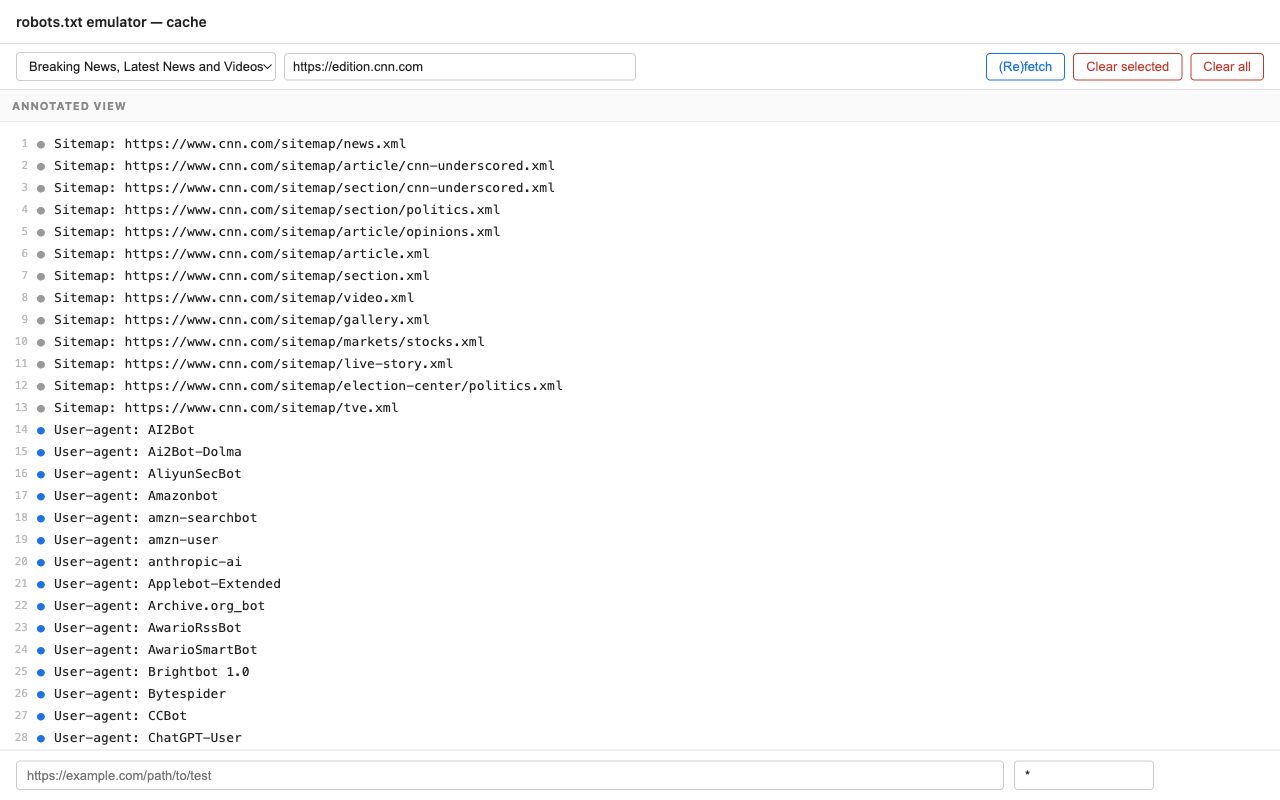Screen dimensions: 1280x800
Task: Select the line 'Sitemap: https://www.cnn.com/sitemap/video.xml'
Action: point(234,298)
